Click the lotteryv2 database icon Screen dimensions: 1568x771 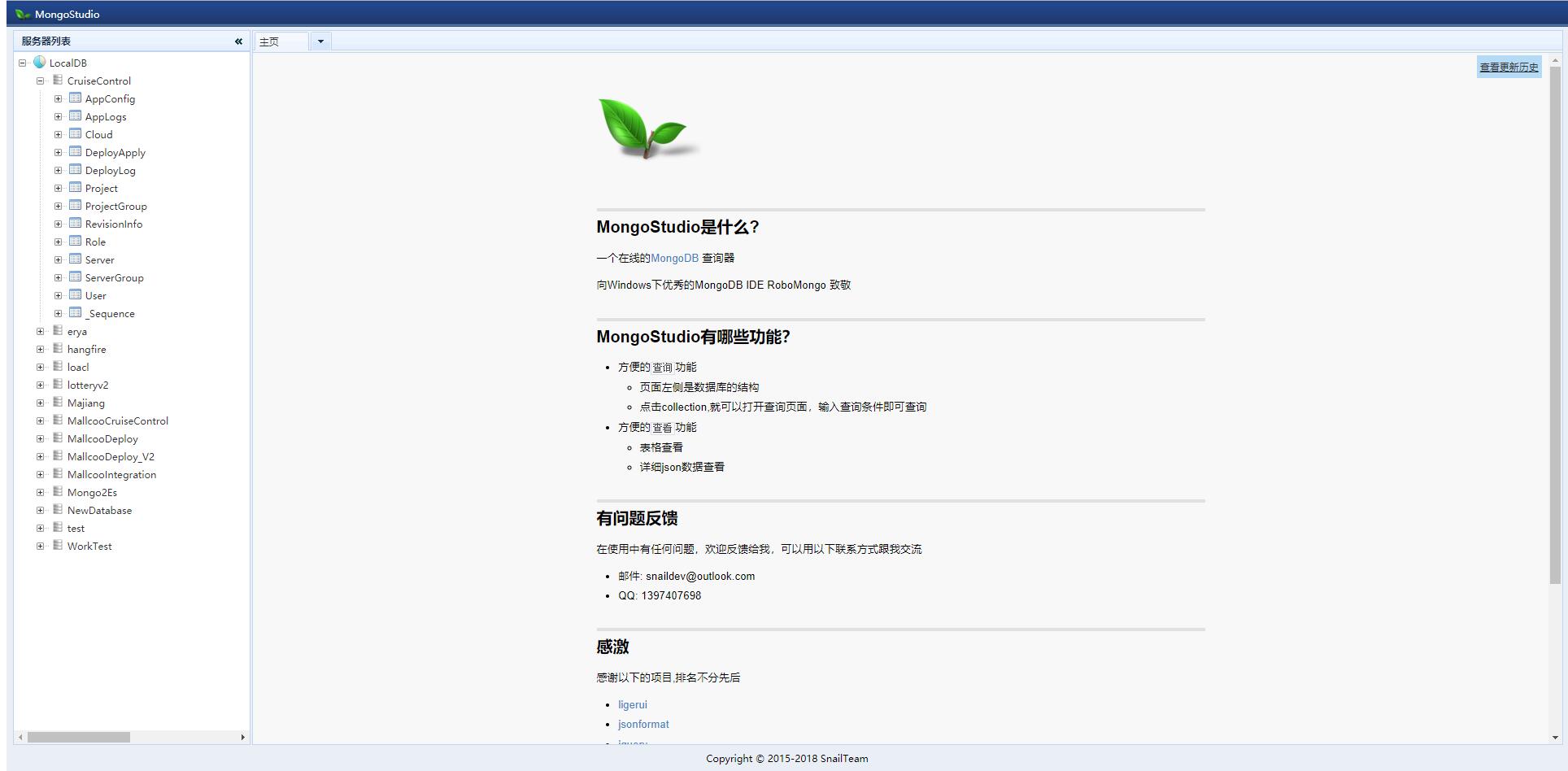click(x=58, y=384)
